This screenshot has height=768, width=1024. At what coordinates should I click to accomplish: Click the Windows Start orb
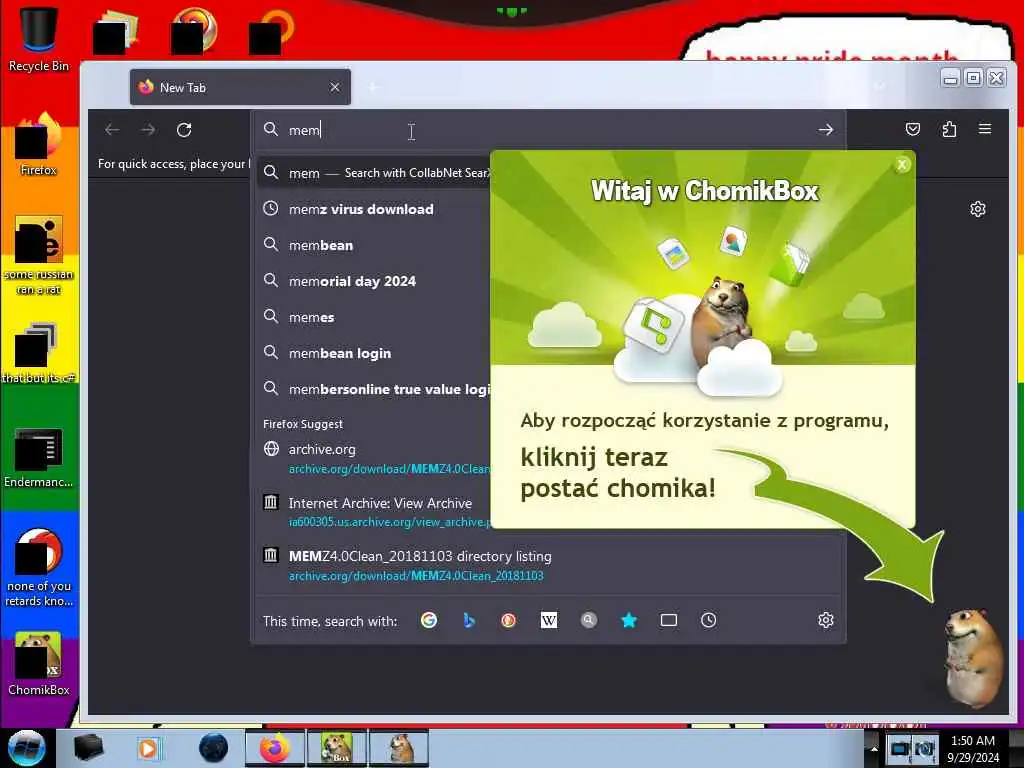[26, 748]
